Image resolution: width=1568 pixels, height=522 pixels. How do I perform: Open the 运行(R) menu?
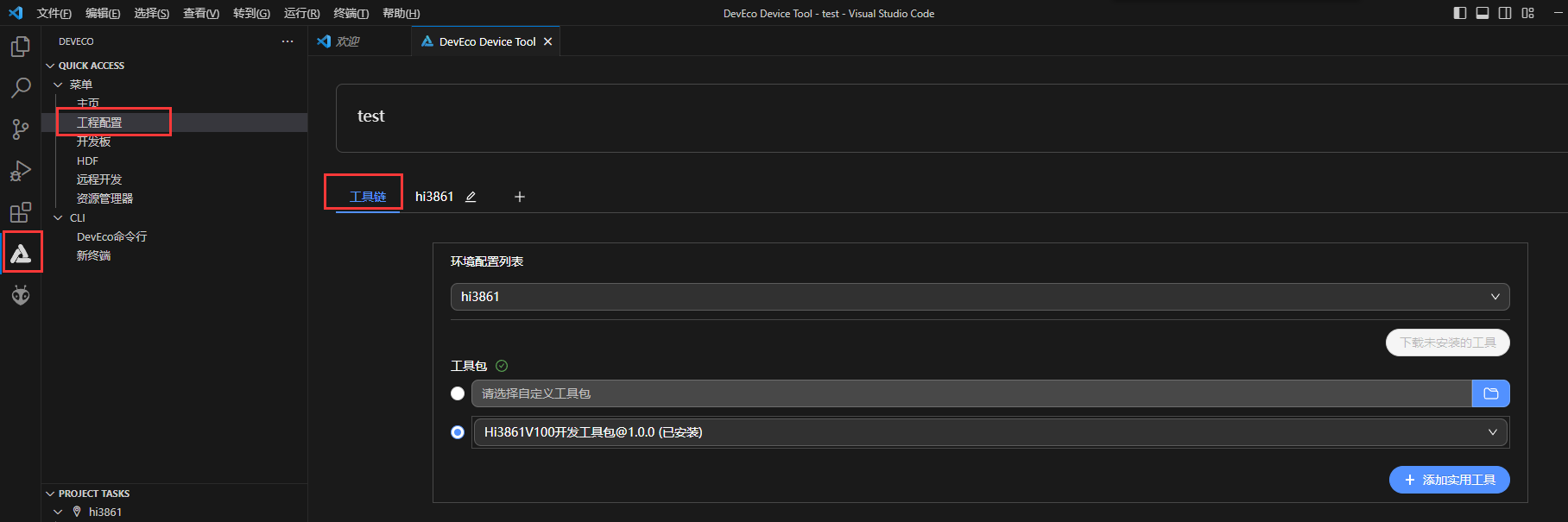click(301, 13)
